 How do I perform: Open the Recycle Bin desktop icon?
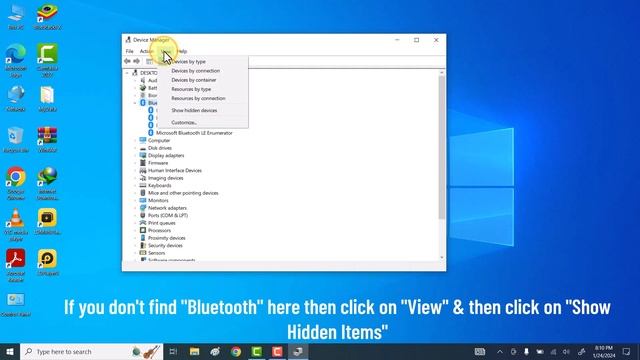click(x=16, y=140)
